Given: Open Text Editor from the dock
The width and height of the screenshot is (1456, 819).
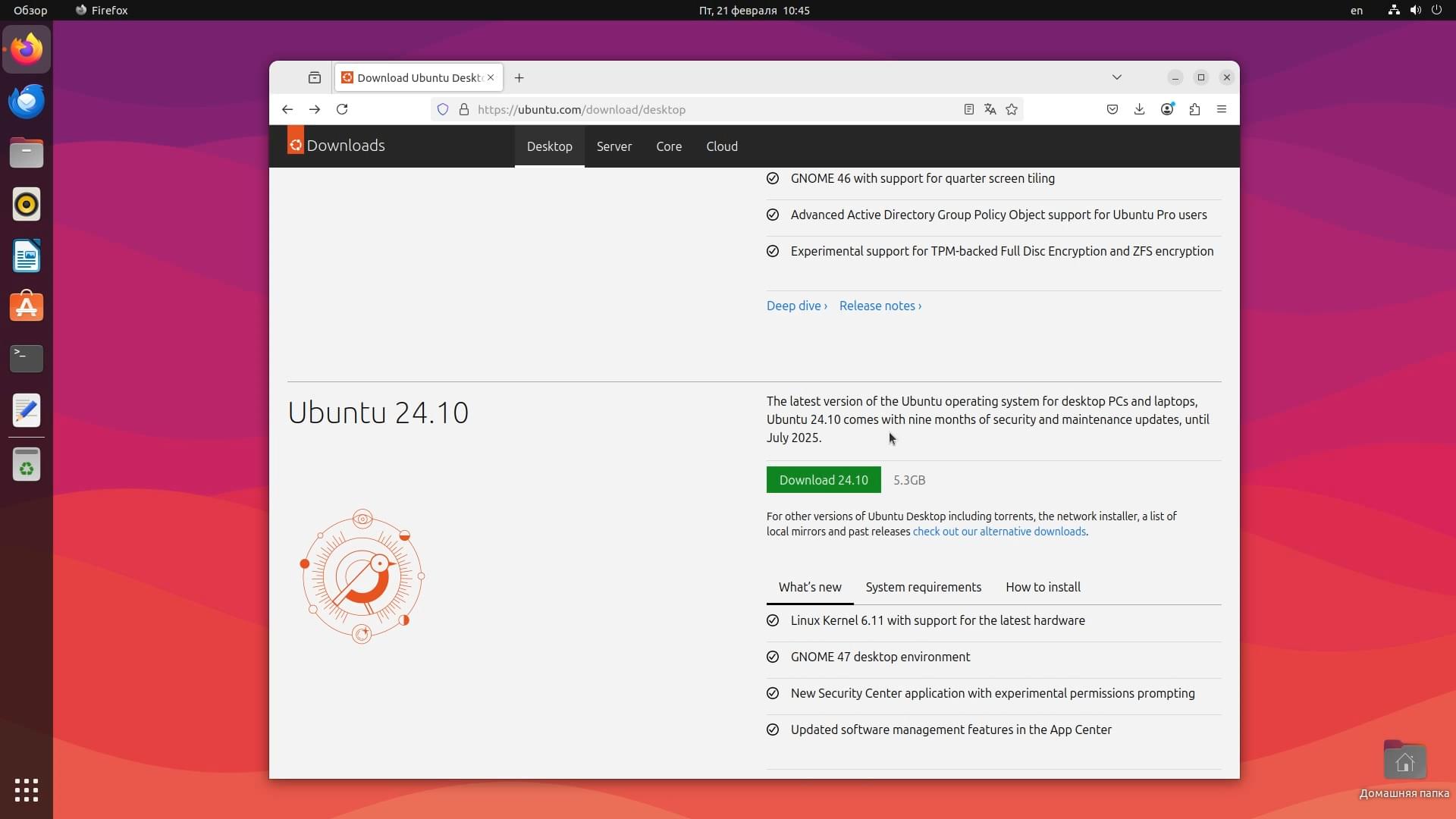Looking at the screenshot, I should point(27,410).
